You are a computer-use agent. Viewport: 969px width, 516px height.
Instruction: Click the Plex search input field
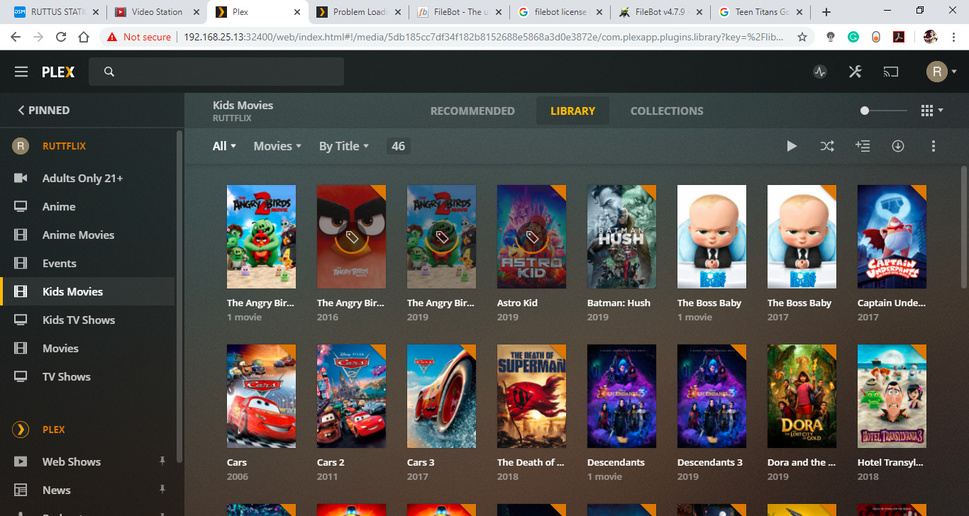(x=216, y=72)
